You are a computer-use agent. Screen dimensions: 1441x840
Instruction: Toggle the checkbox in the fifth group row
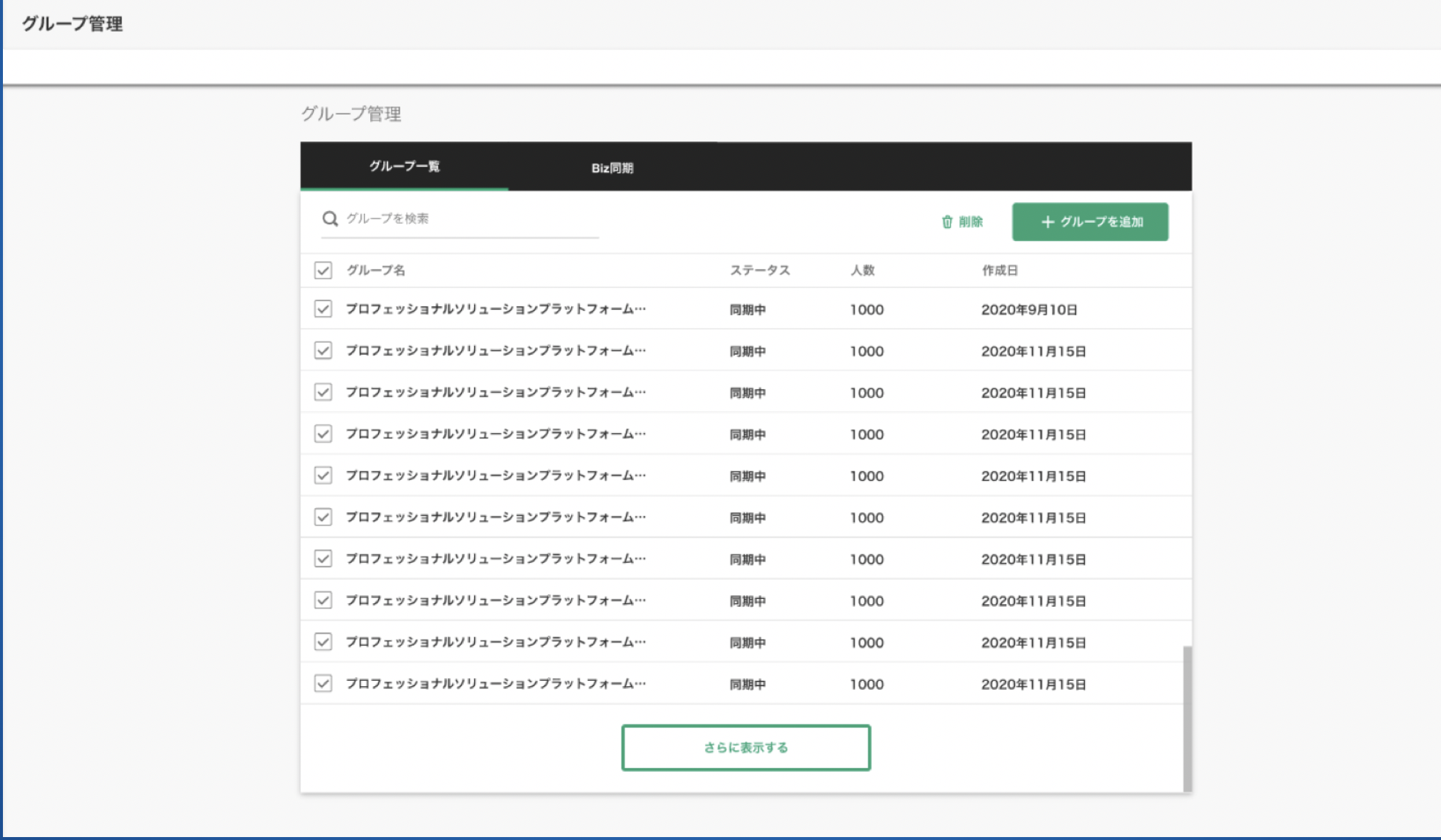pyautogui.click(x=323, y=476)
